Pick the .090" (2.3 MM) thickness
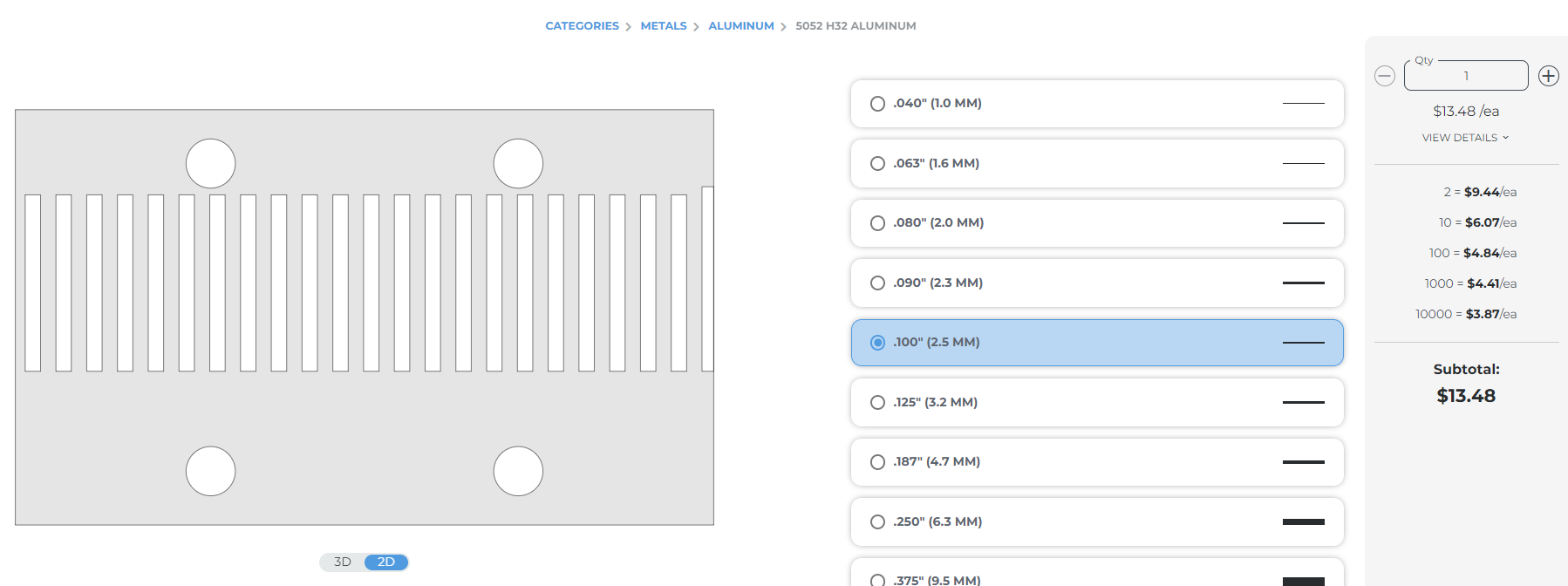 coord(877,283)
